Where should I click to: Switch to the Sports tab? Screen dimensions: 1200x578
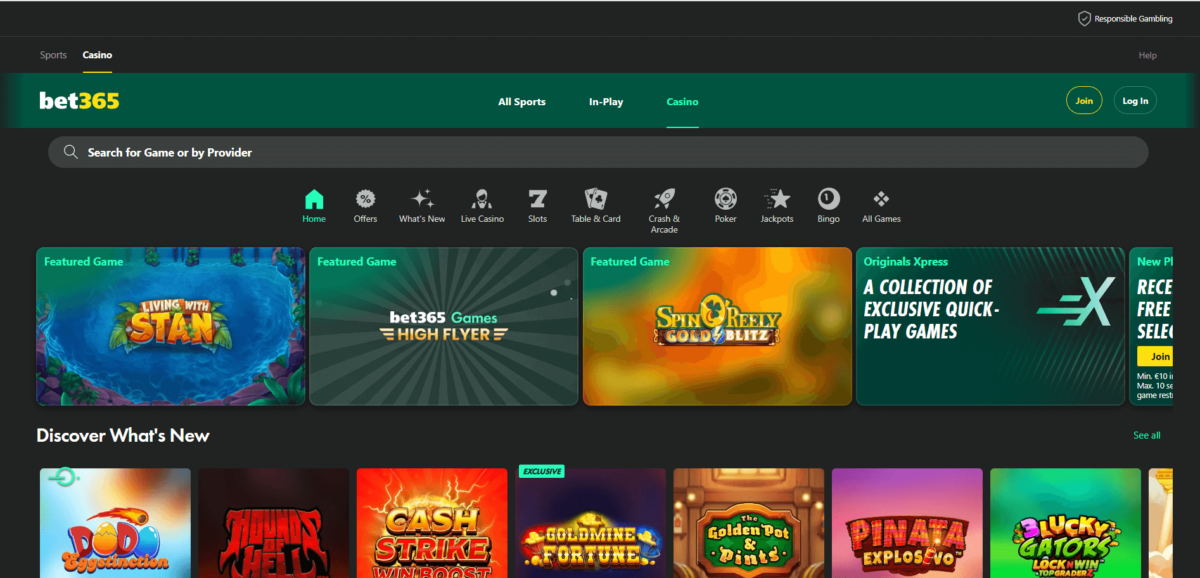coord(53,55)
